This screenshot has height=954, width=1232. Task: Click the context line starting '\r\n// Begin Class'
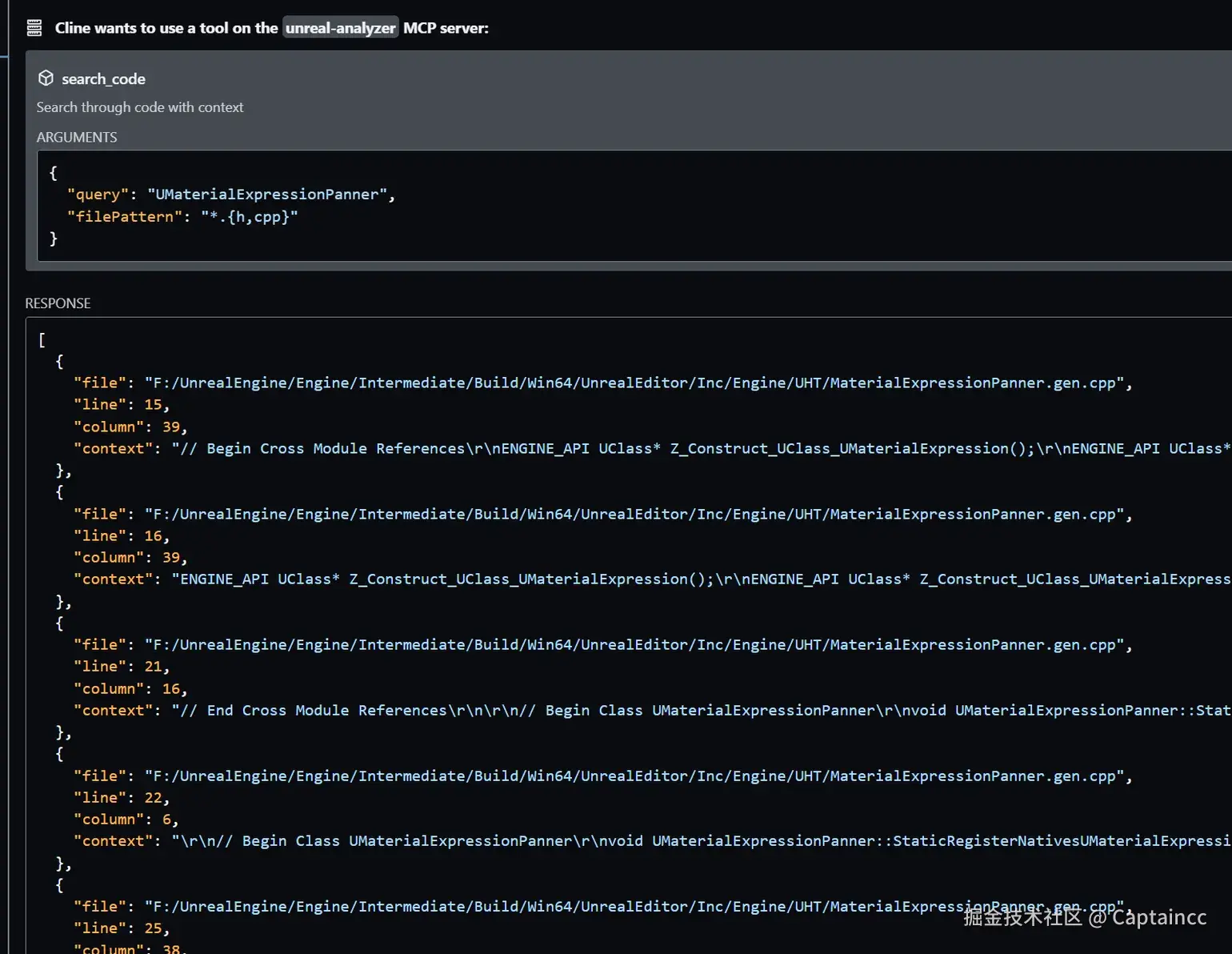pos(652,841)
